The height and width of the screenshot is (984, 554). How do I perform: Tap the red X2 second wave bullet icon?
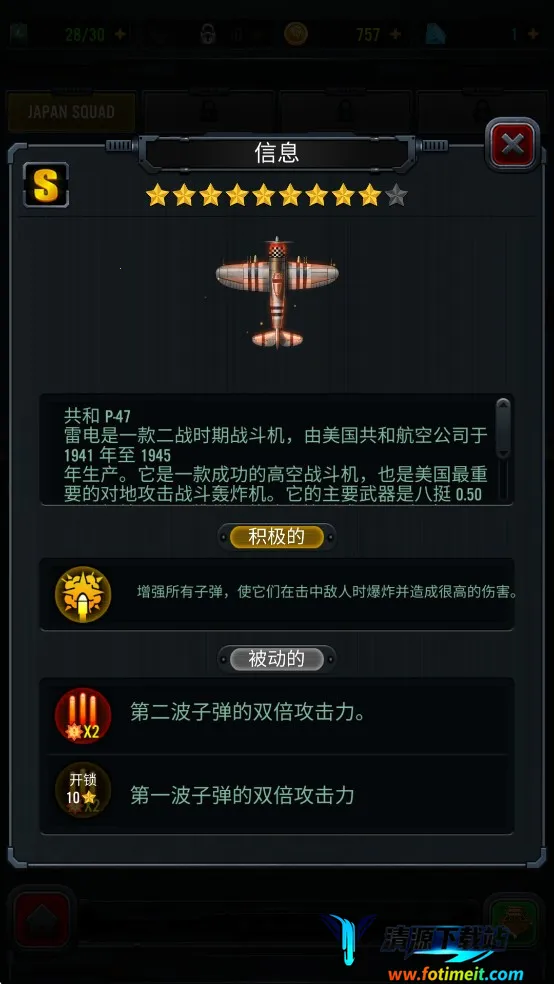(83, 716)
